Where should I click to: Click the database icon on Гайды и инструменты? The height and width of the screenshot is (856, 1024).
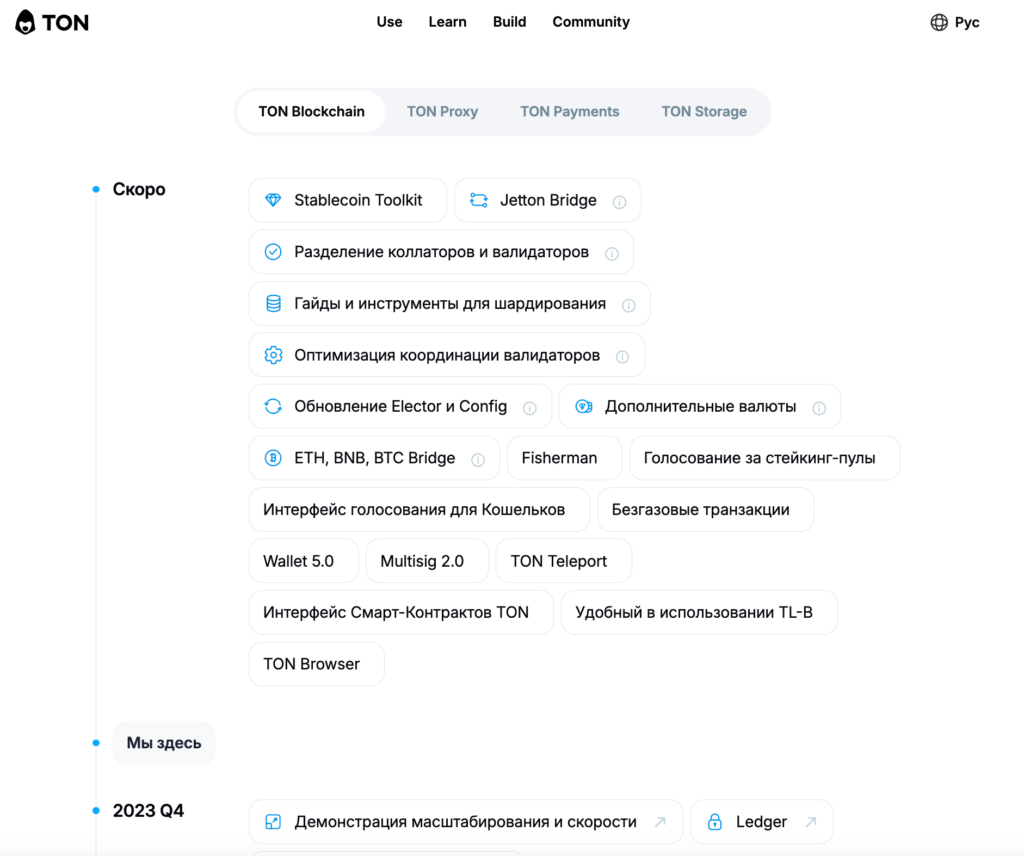click(273, 303)
